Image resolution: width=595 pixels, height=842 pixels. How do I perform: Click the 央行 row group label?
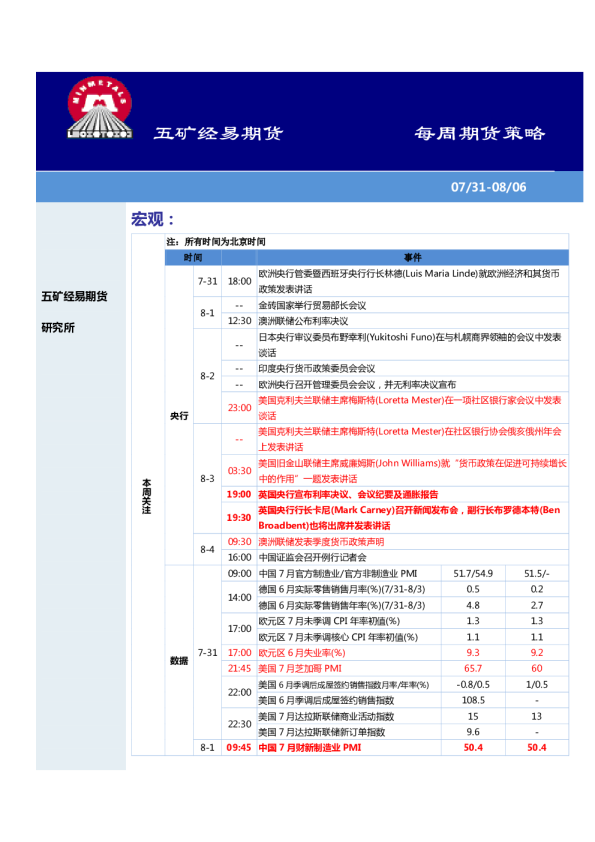[179, 416]
